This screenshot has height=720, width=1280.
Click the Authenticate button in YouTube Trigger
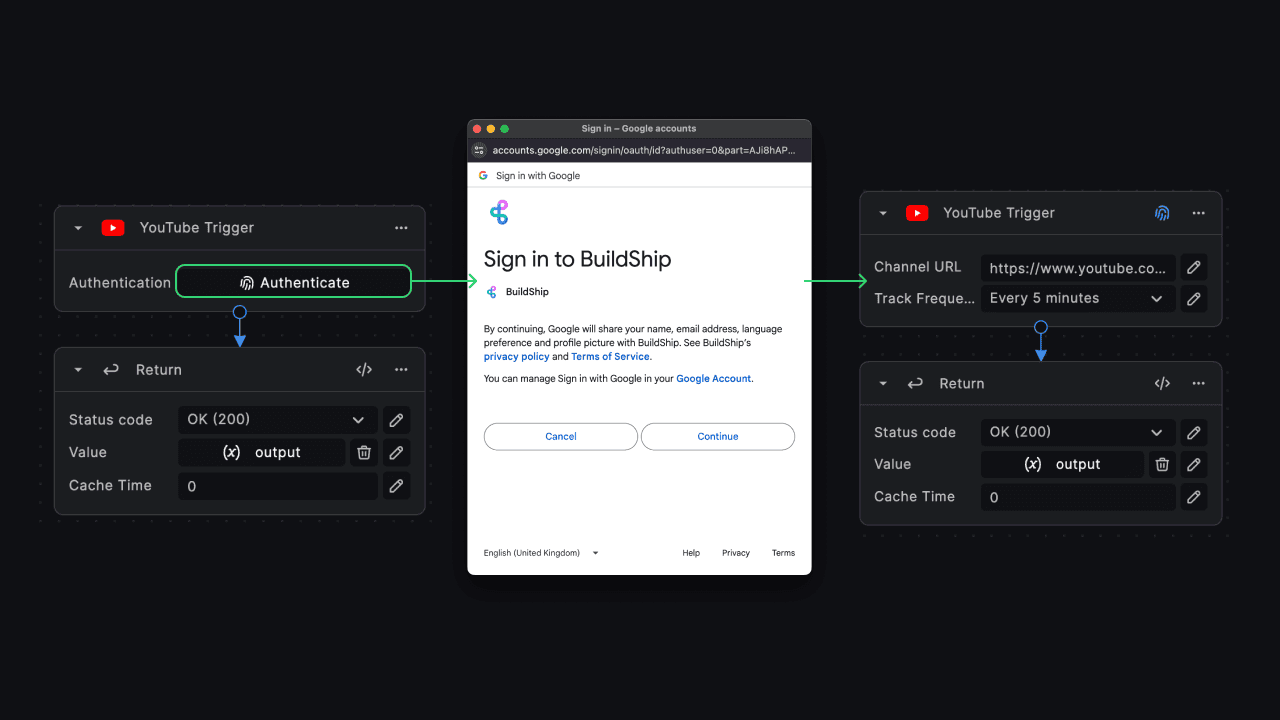click(x=293, y=282)
